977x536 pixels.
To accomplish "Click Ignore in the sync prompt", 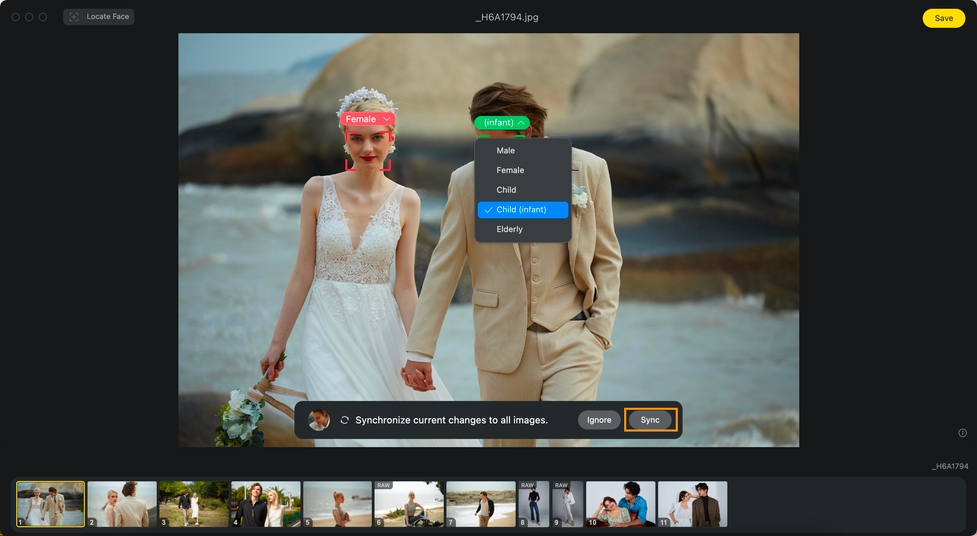I will point(599,420).
